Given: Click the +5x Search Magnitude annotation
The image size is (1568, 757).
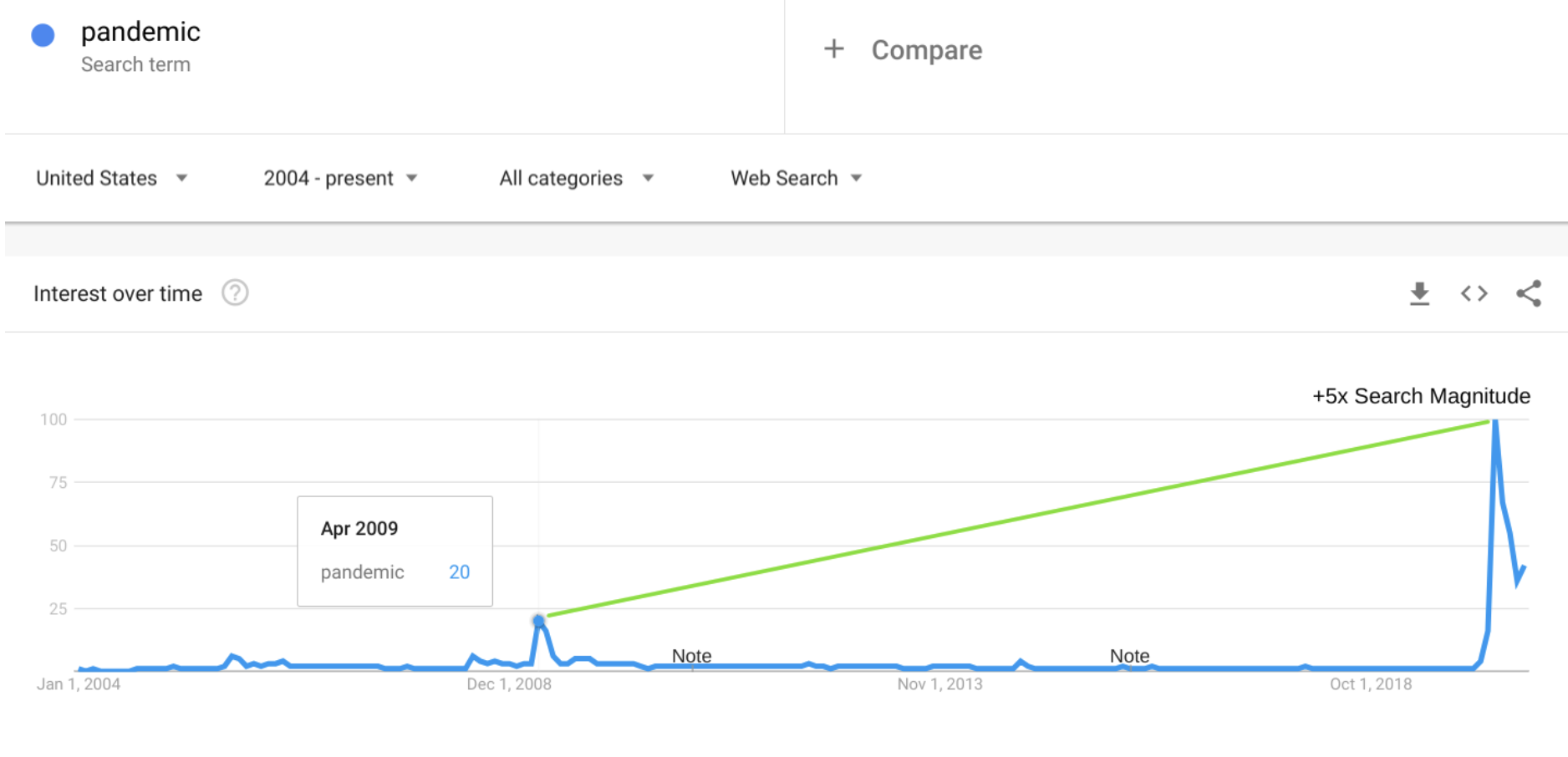Looking at the screenshot, I should pos(1421,396).
